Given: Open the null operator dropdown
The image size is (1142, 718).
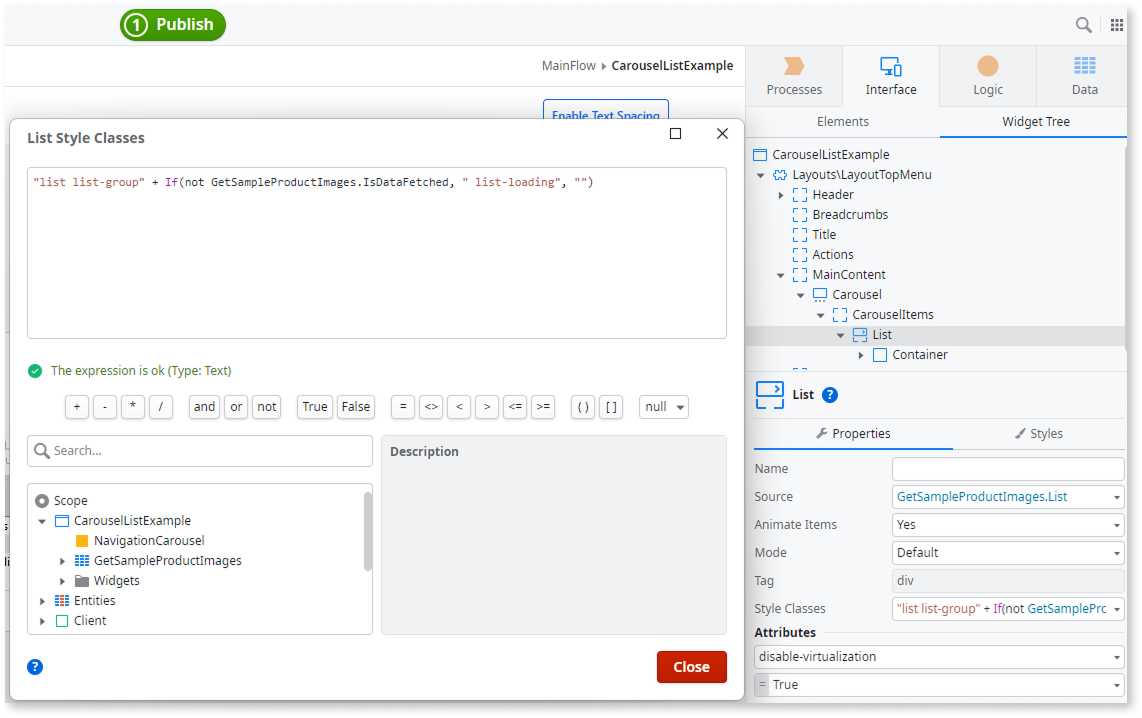Looking at the screenshot, I should click(663, 407).
